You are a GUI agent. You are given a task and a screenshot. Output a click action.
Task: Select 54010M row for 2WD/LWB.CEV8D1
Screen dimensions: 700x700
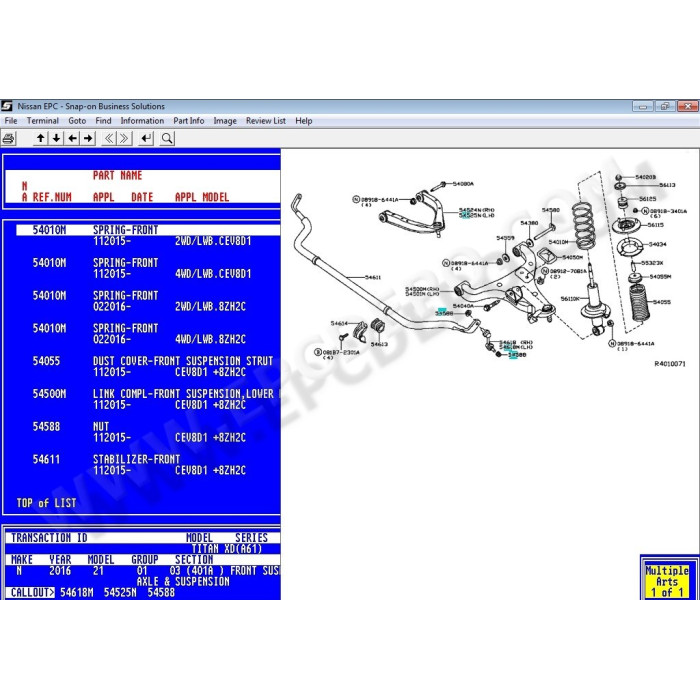[148, 235]
